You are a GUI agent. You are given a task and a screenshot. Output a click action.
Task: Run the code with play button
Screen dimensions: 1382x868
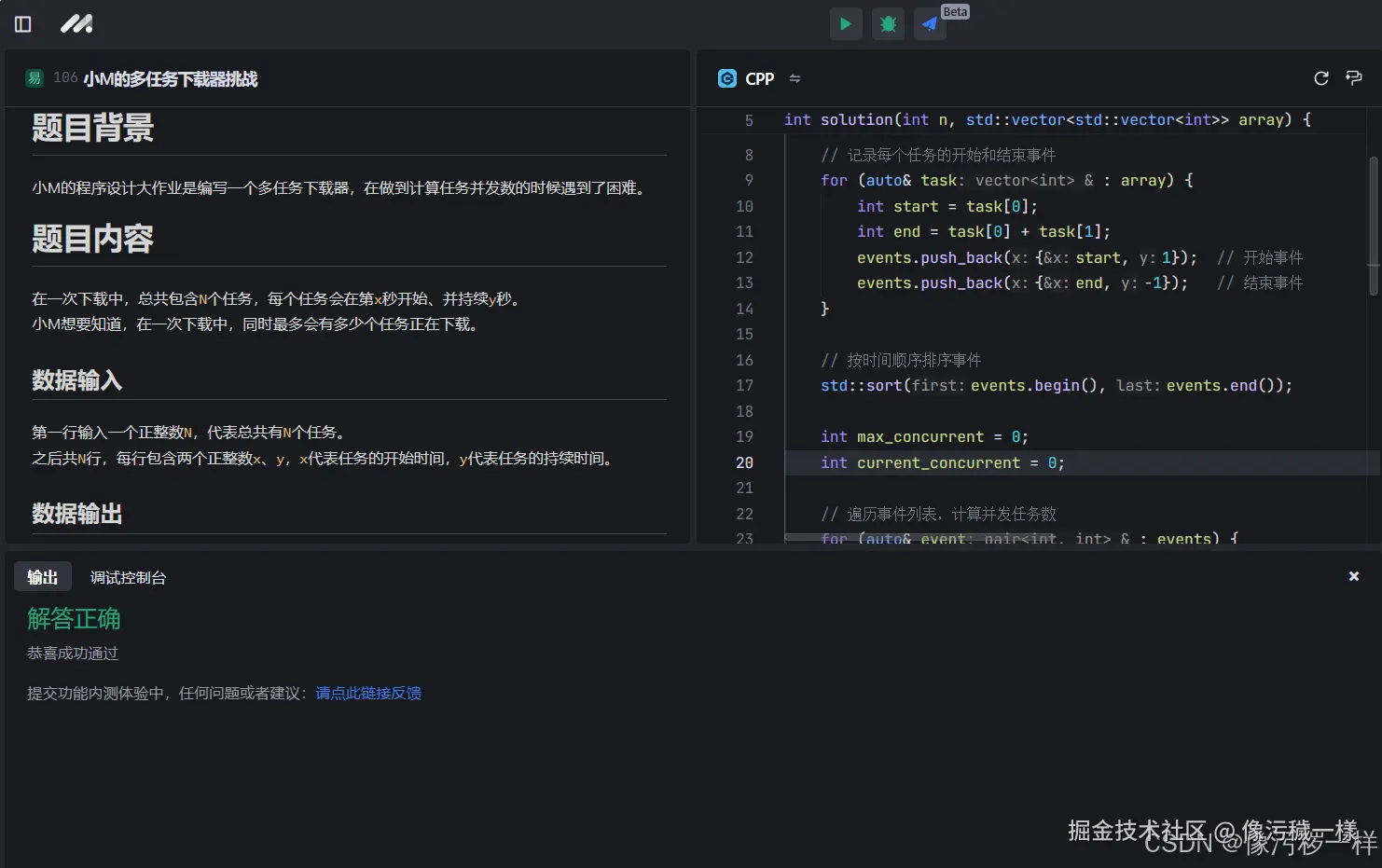click(846, 24)
